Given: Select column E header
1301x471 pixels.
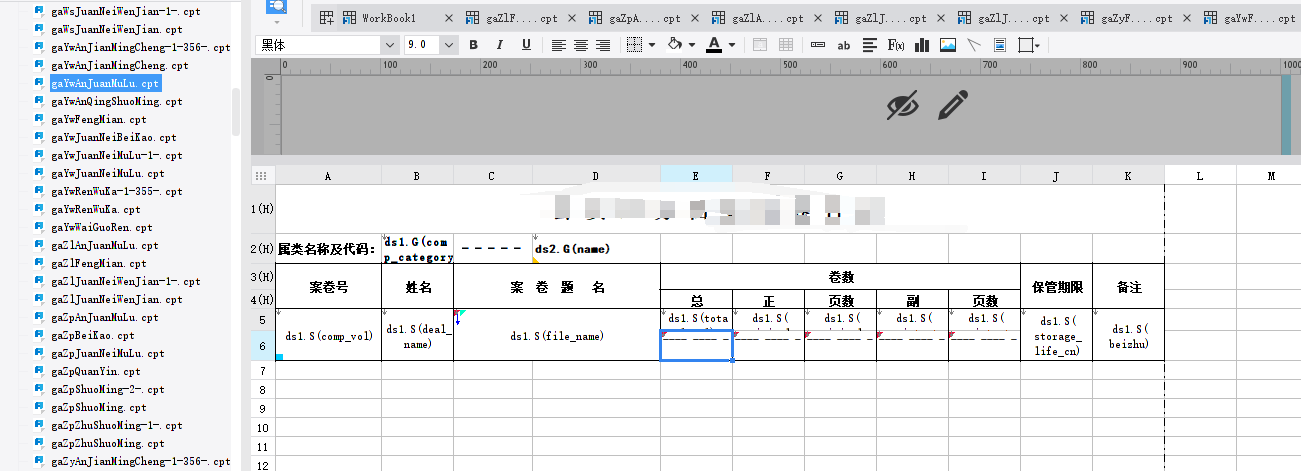Looking at the screenshot, I should coord(696,176).
